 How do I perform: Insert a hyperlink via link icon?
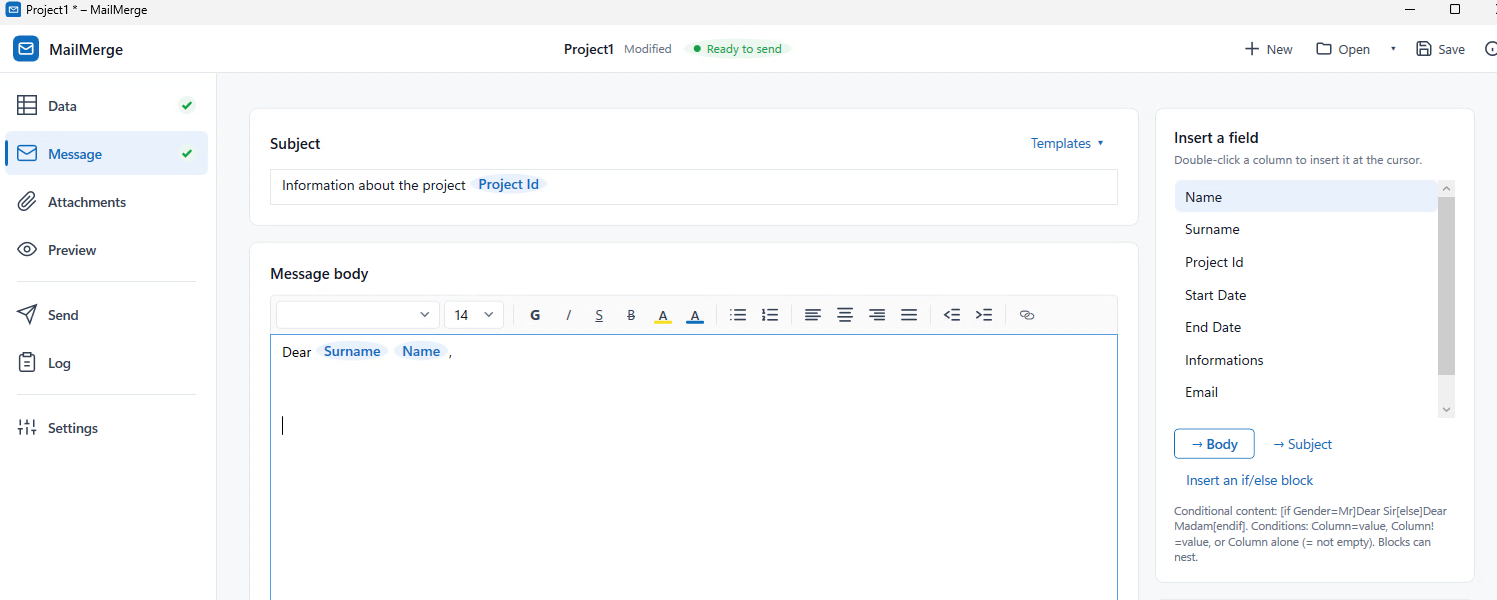tap(1026, 315)
